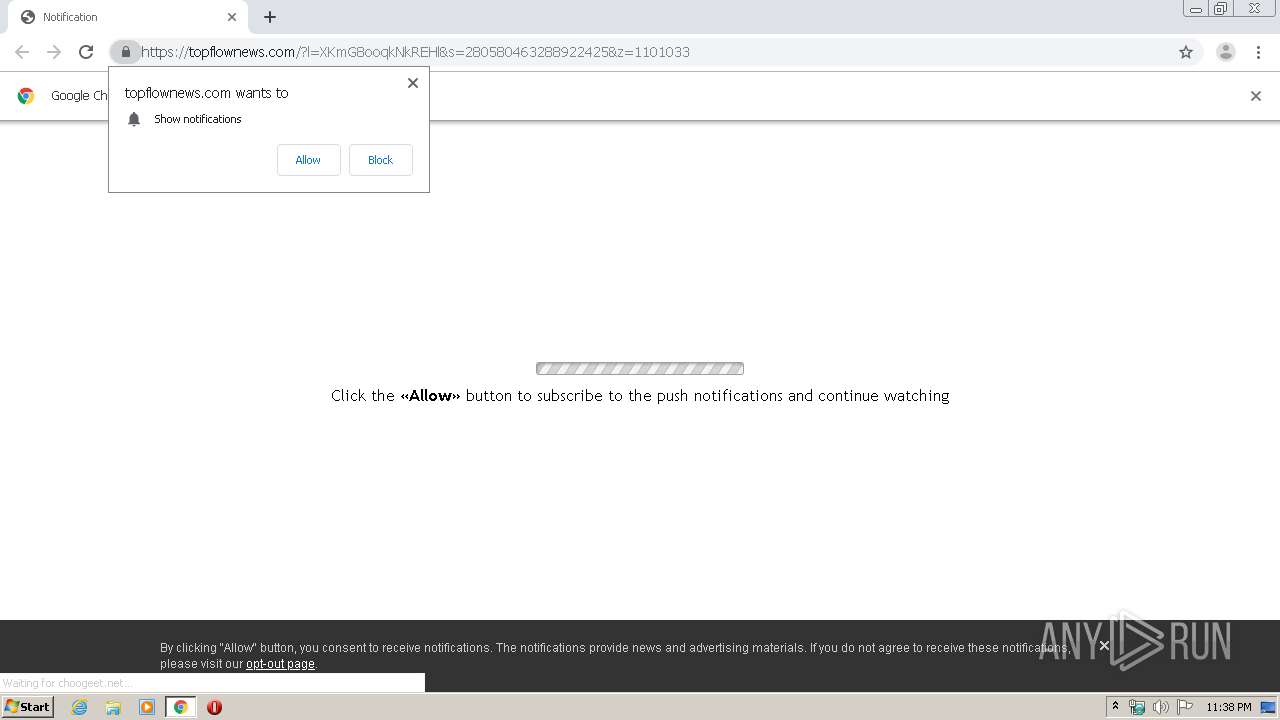Click the browser forward arrow
1280x720 pixels.
point(54,52)
